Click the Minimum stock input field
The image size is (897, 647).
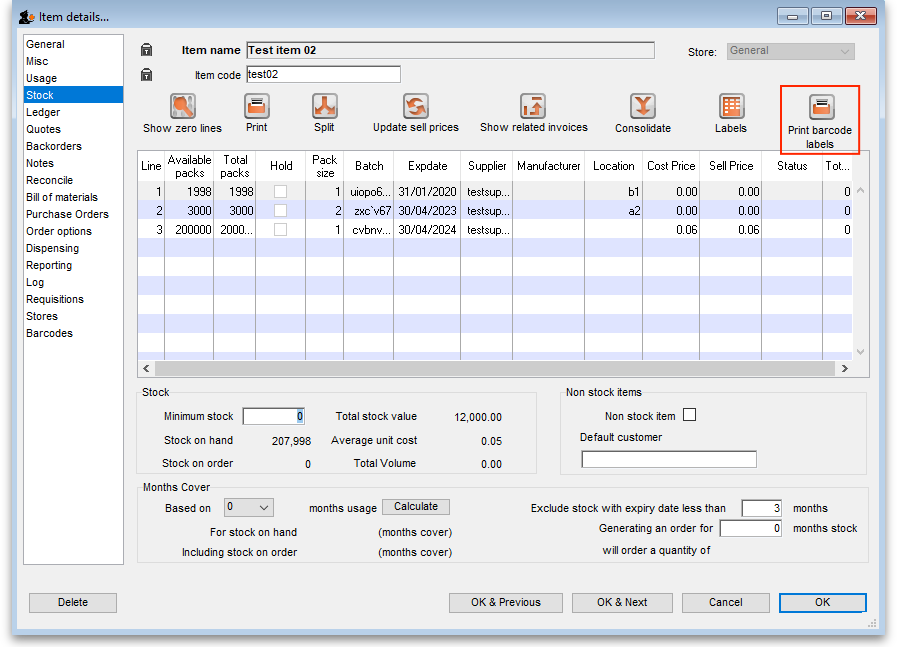[273, 416]
